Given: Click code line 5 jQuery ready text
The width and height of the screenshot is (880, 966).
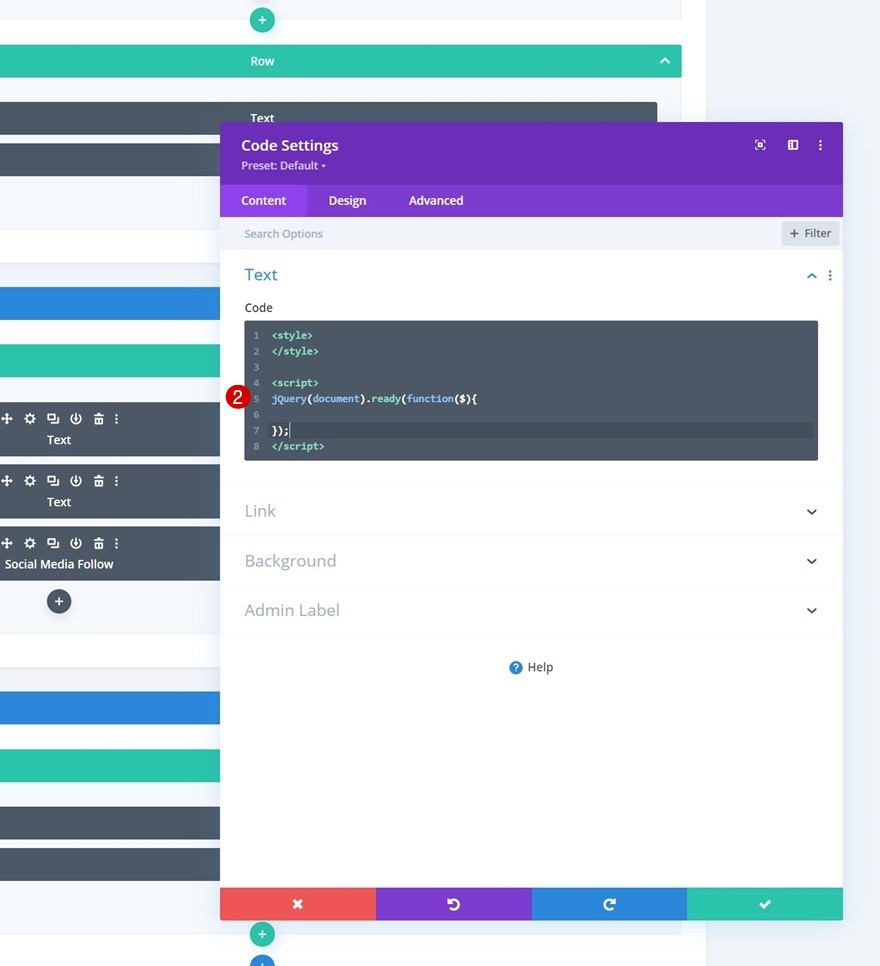Looking at the screenshot, I should click(x=374, y=399).
